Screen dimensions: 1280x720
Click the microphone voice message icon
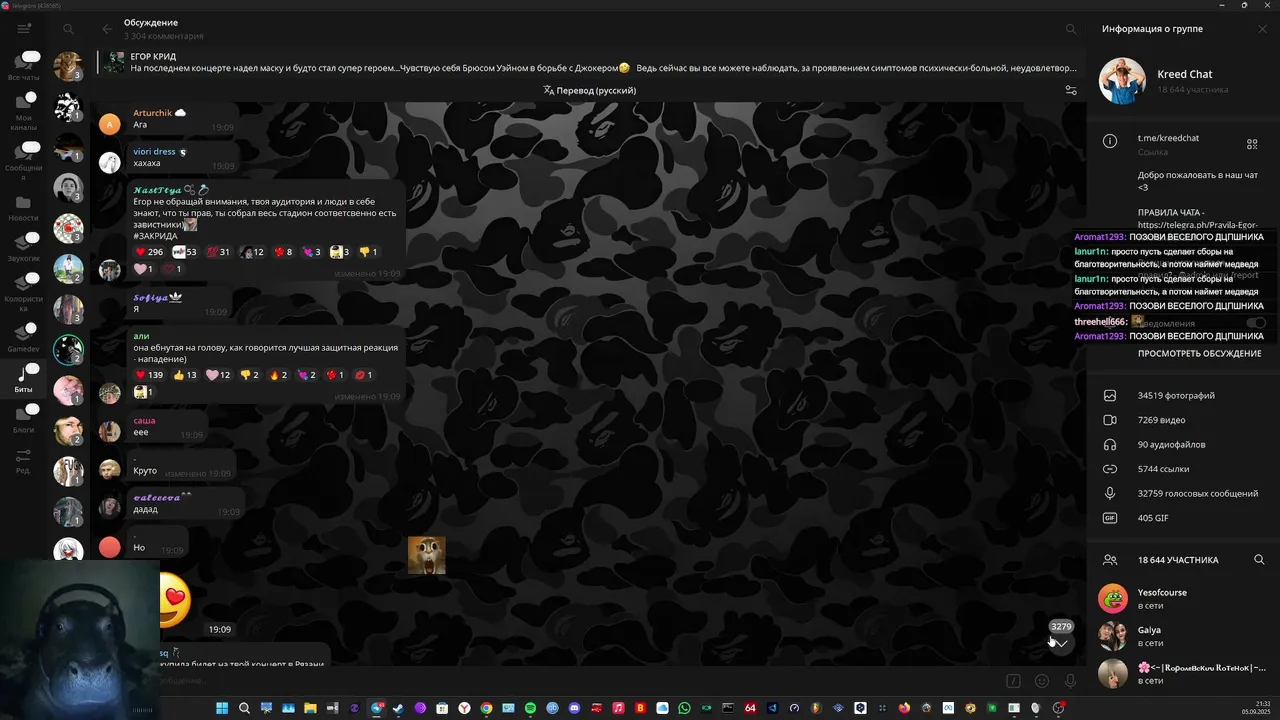coord(1070,681)
